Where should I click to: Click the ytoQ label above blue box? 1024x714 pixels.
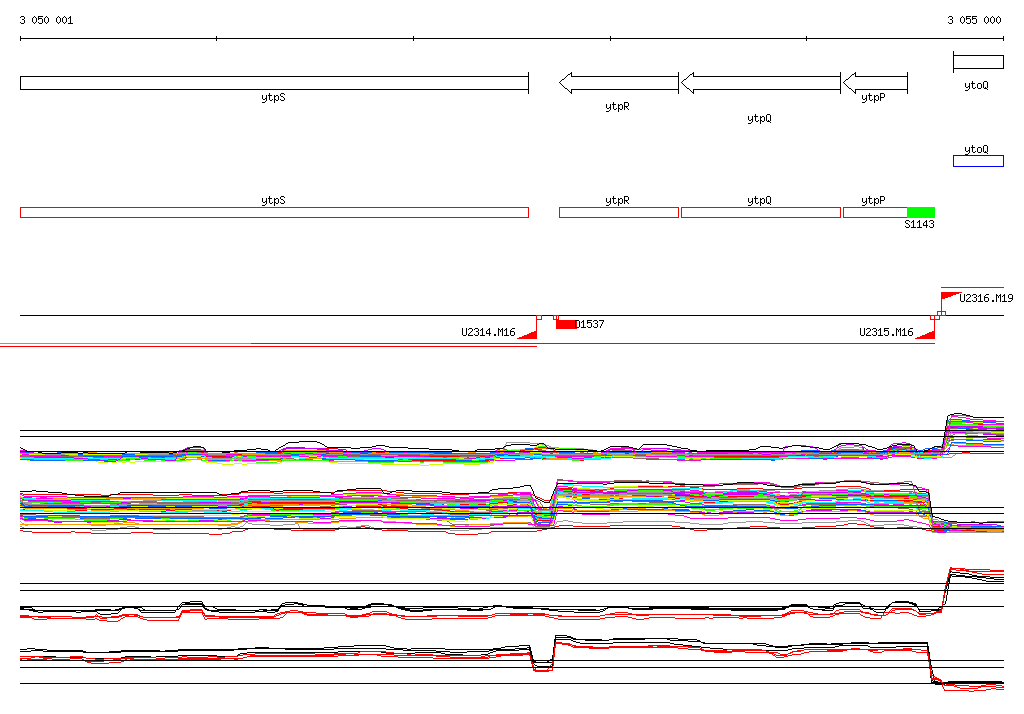[x=976, y=149]
